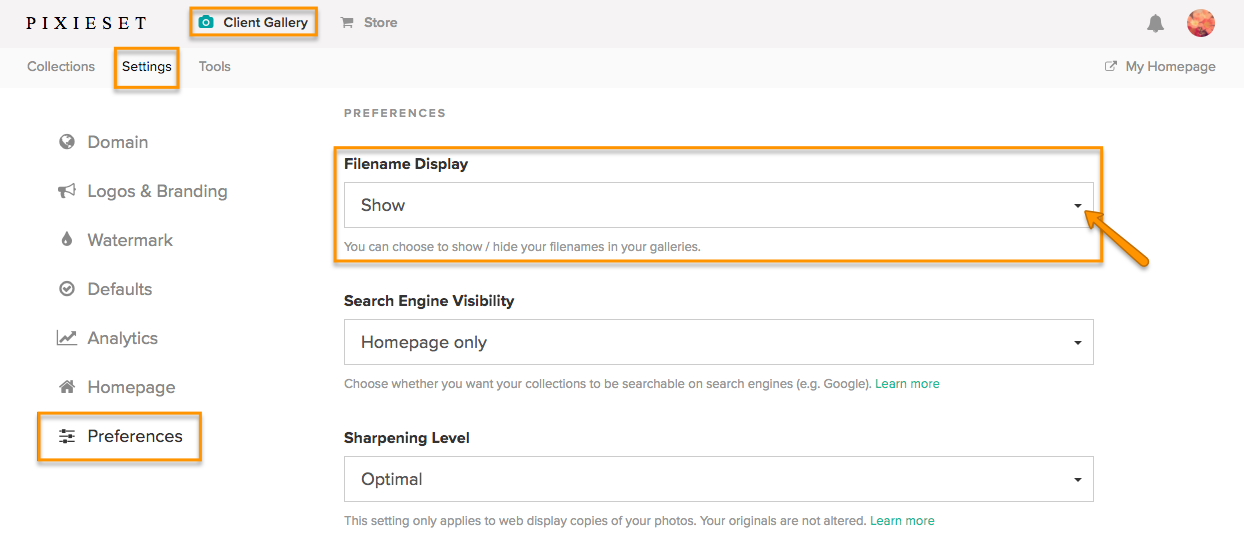Click the notification bell icon

click(1155, 23)
